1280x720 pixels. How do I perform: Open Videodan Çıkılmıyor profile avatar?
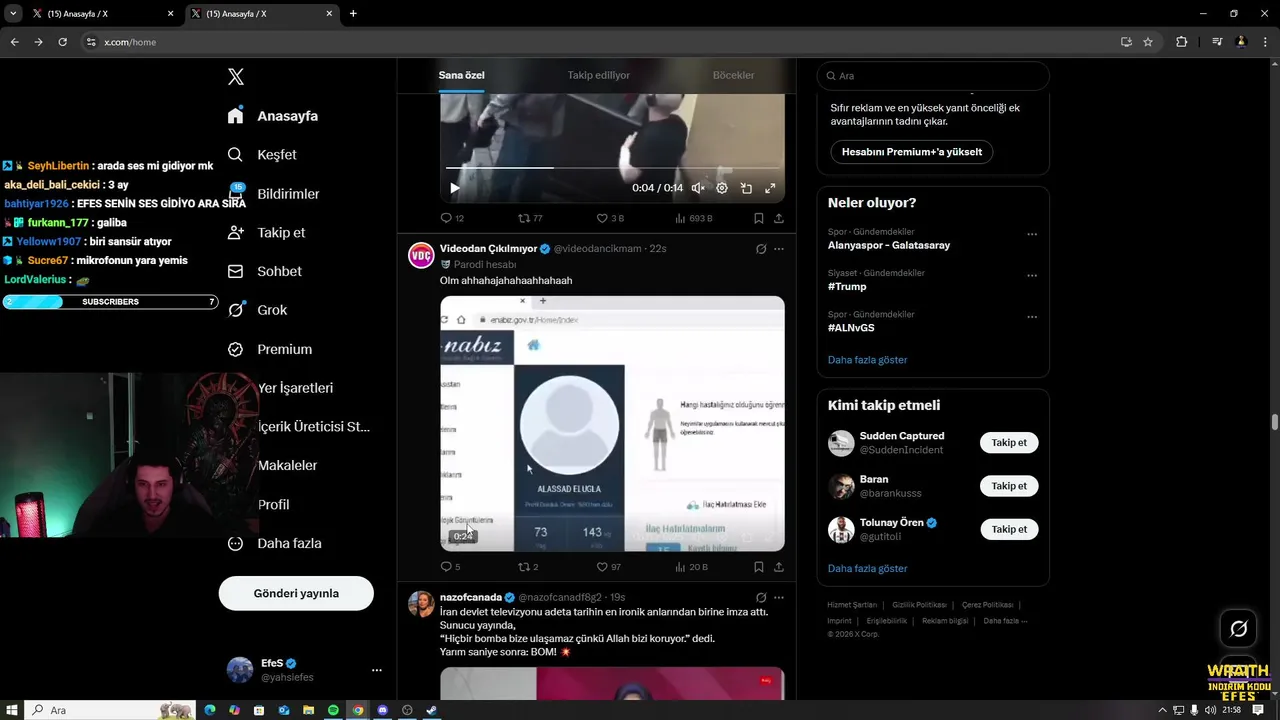coord(421,255)
